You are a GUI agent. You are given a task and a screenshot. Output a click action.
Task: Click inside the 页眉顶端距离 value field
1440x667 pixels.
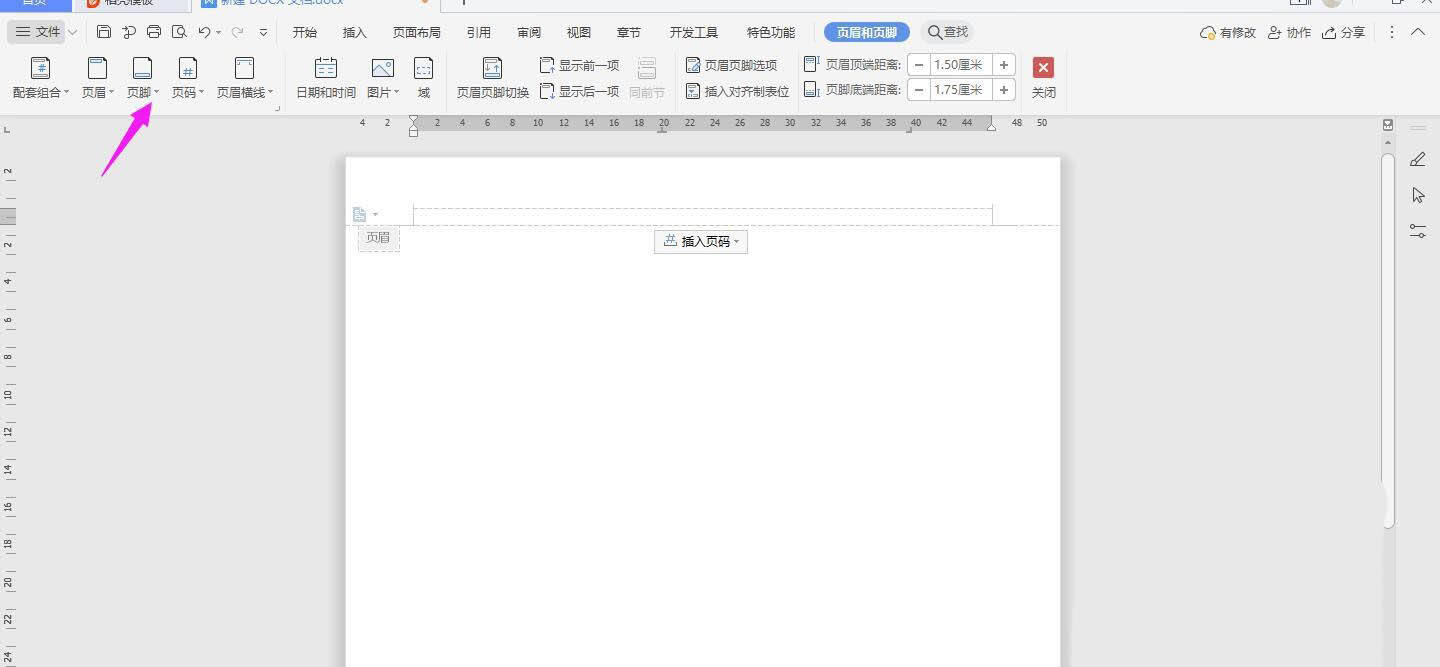[x=957, y=64]
